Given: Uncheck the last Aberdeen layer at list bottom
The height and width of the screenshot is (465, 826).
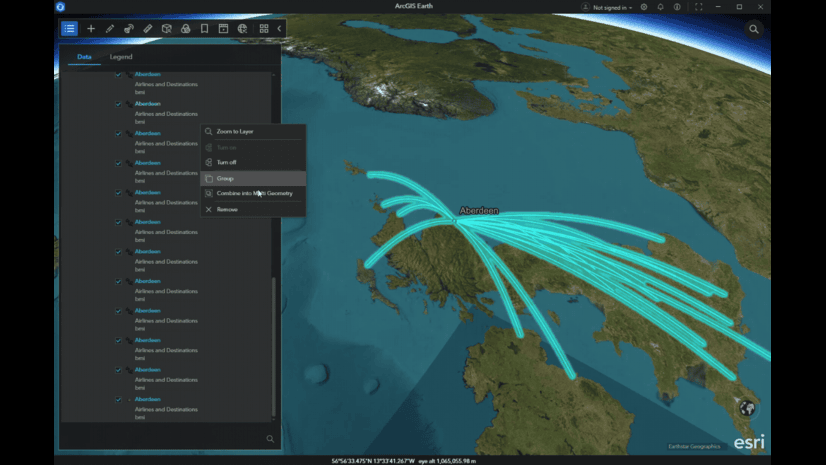Looking at the screenshot, I should pos(118,399).
